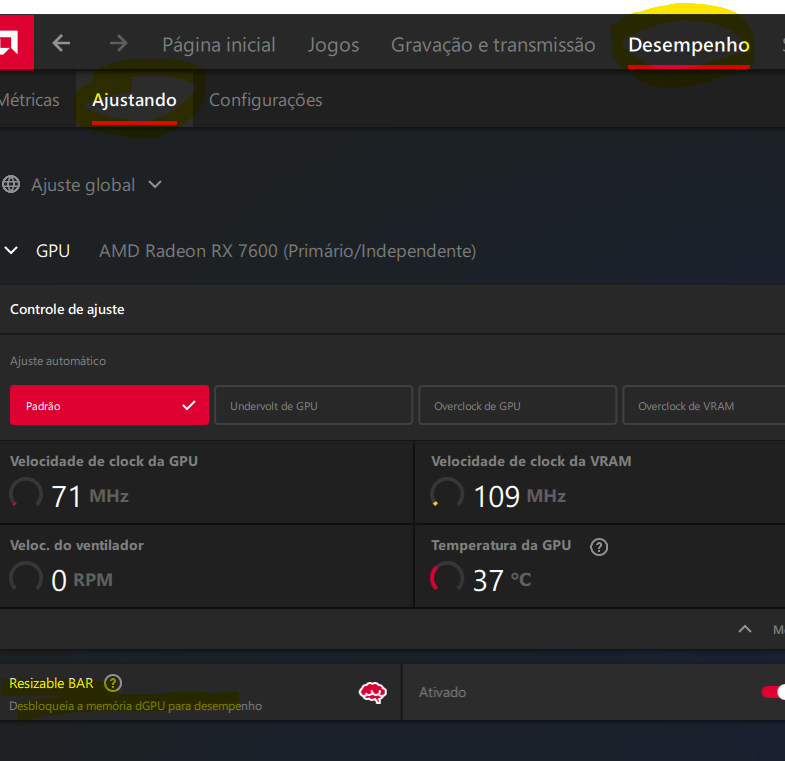The image size is (785, 761).
Task: Toggle the Resizable BAR Ativado switch
Action: click(773, 692)
